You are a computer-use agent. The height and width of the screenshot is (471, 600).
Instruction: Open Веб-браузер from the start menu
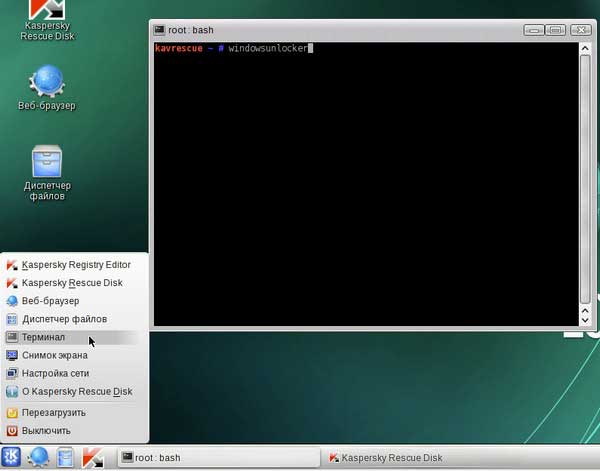point(50,301)
